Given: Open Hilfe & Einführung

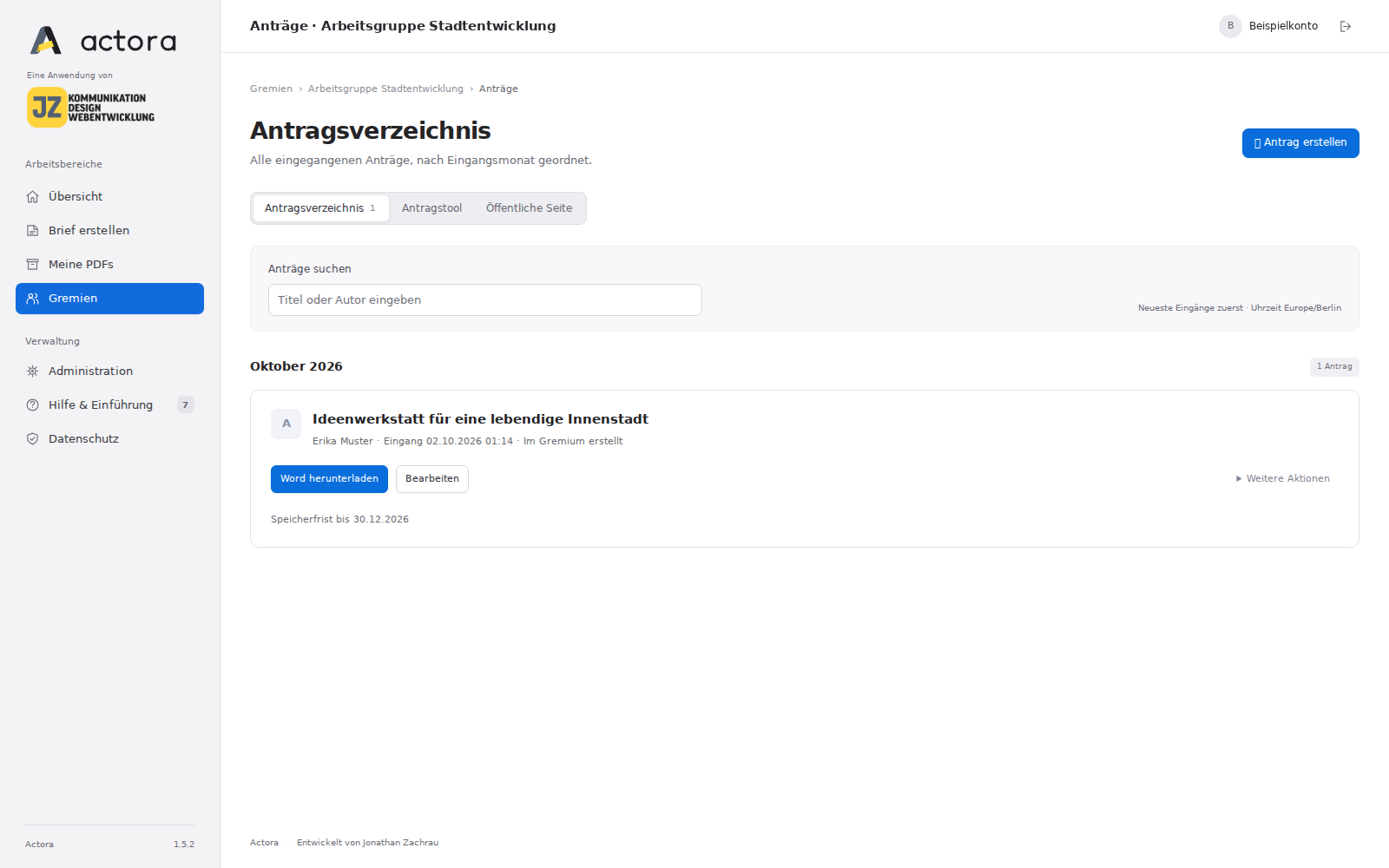Looking at the screenshot, I should [x=109, y=405].
